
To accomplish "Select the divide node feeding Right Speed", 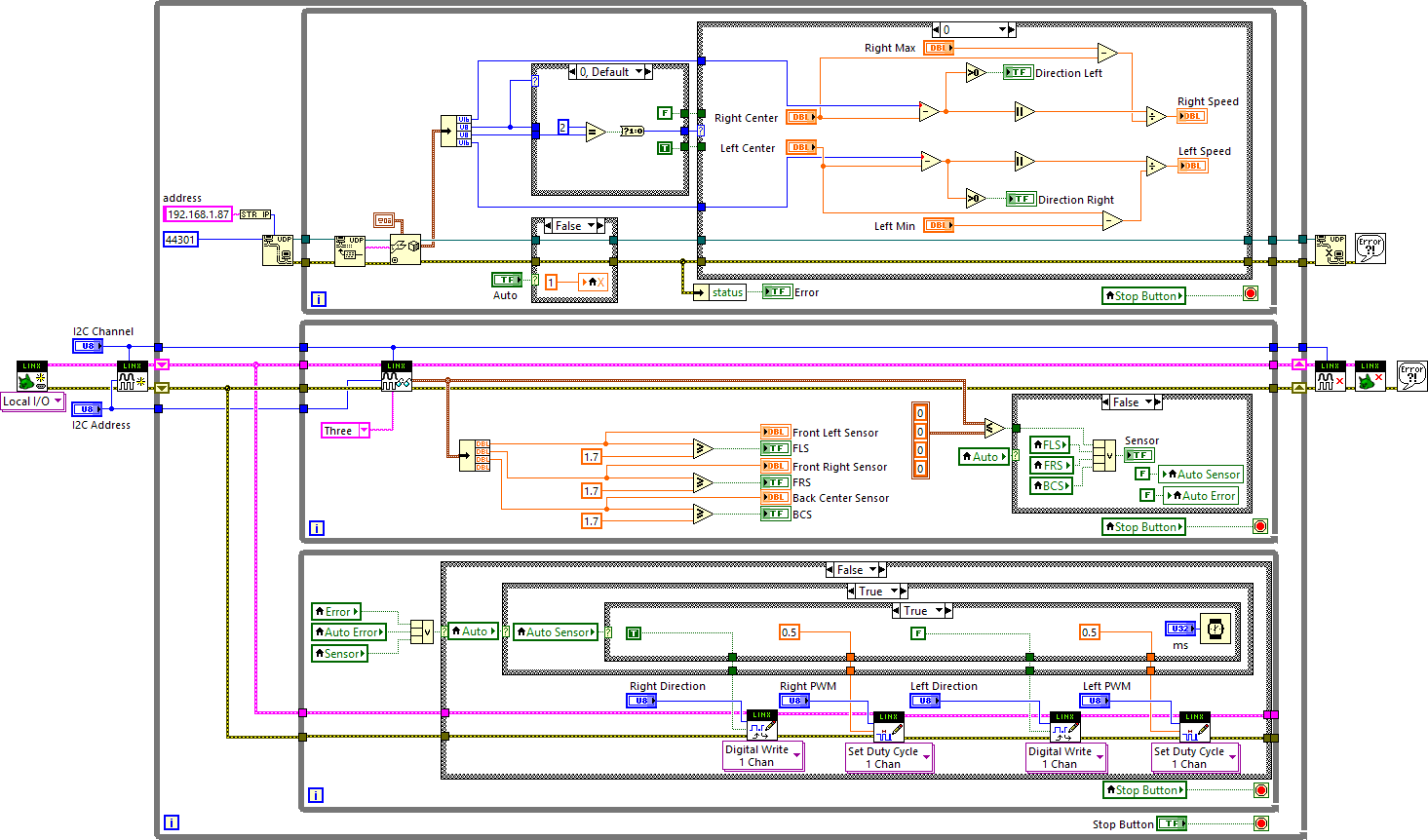I will click(x=1156, y=116).
